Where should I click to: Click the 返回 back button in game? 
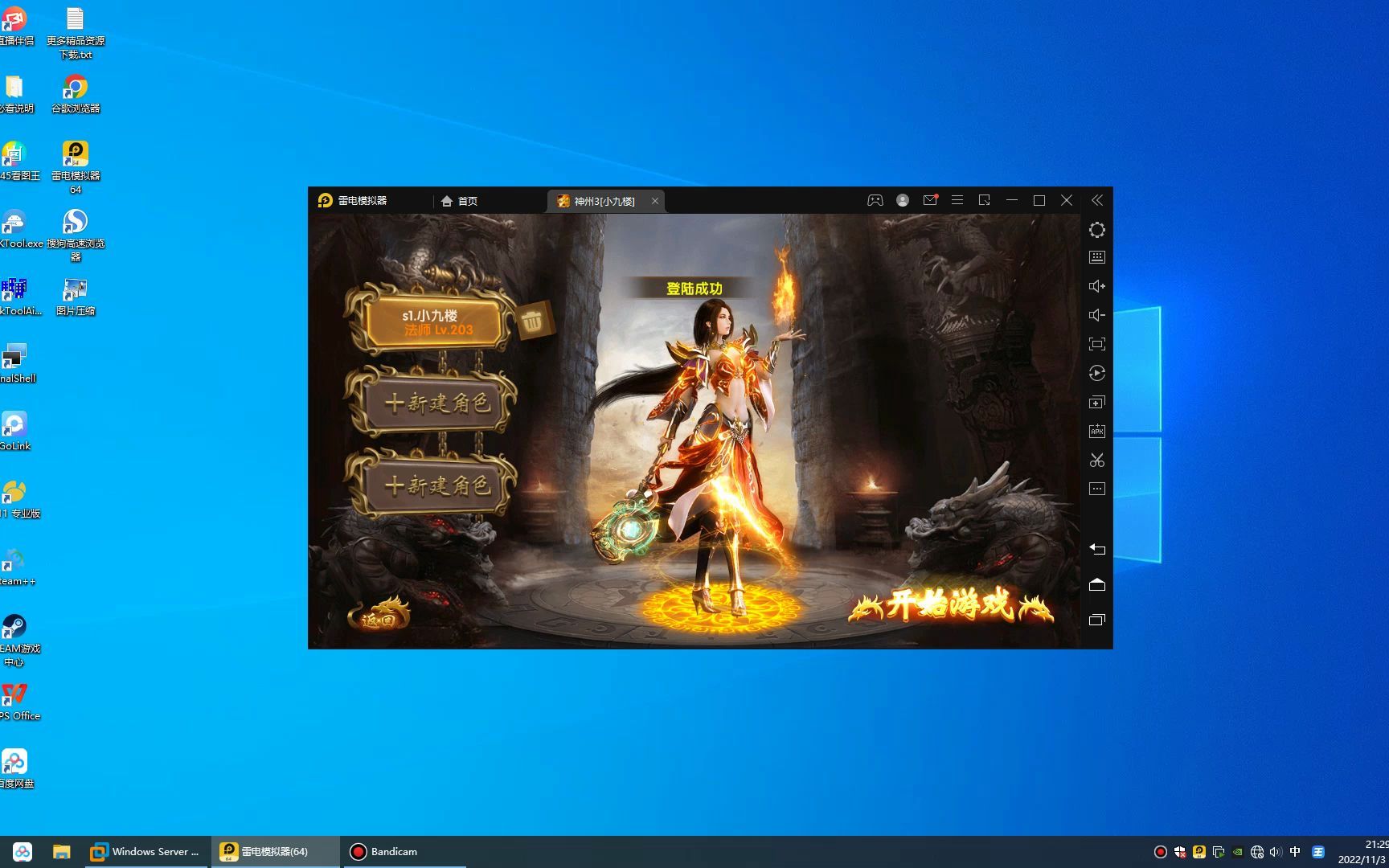point(379,616)
